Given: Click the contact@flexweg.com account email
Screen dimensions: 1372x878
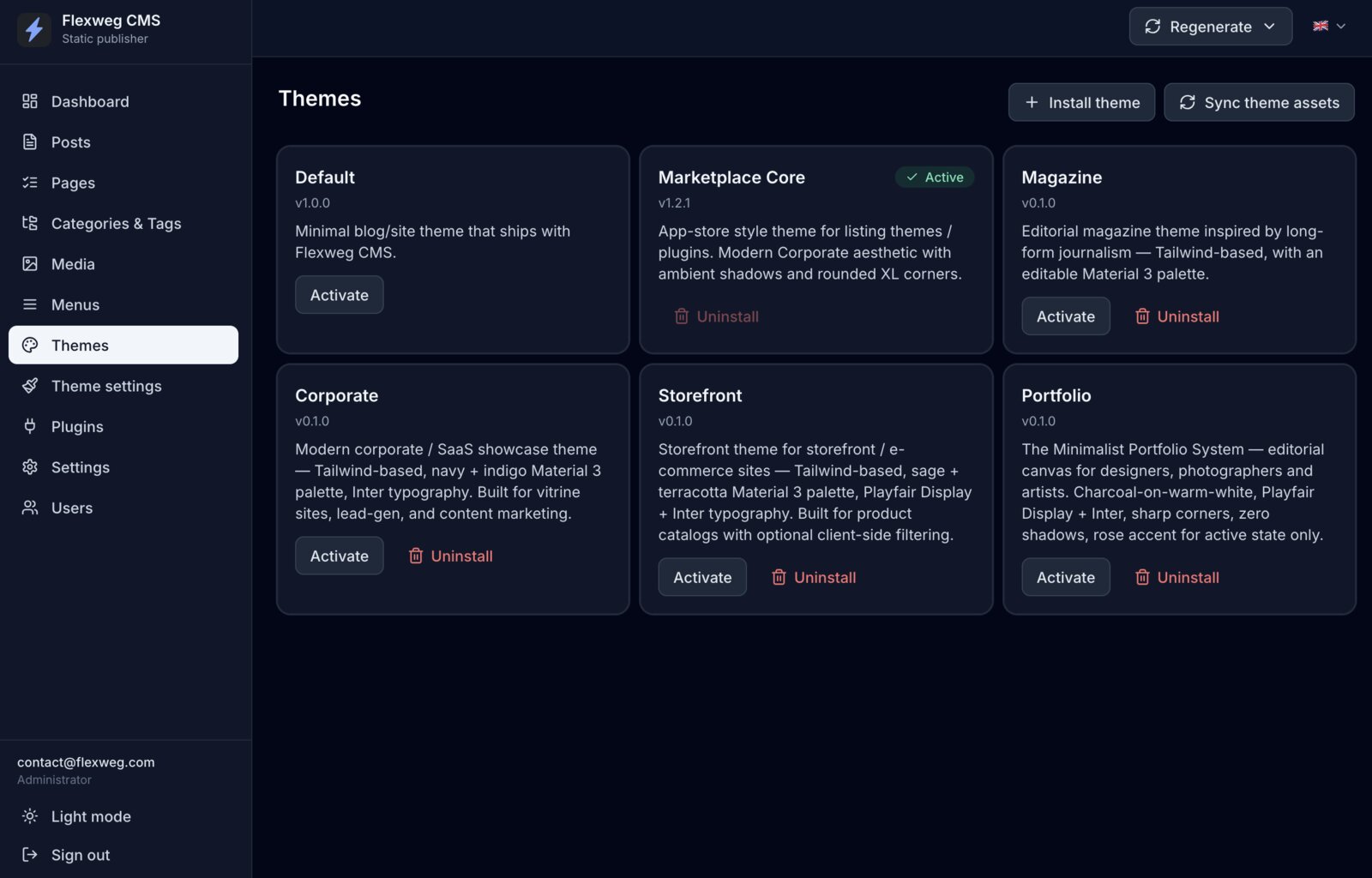Looking at the screenshot, I should 86,762.
